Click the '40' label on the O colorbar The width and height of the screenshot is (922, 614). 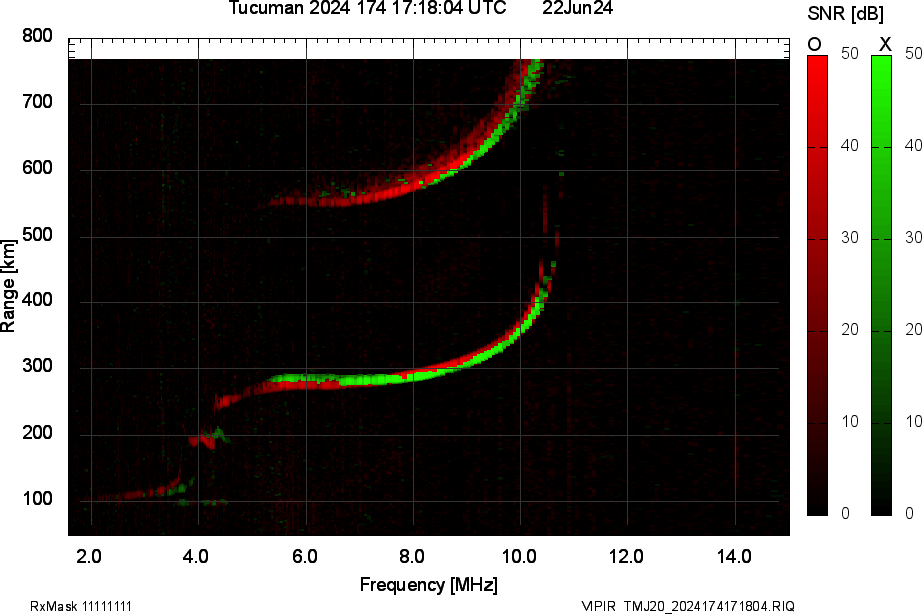[x=850, y=145]
